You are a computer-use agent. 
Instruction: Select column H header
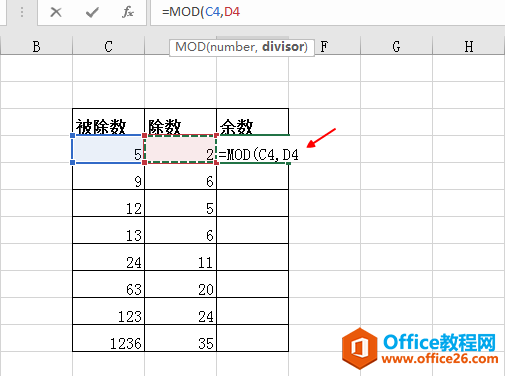tap(469, 46)
